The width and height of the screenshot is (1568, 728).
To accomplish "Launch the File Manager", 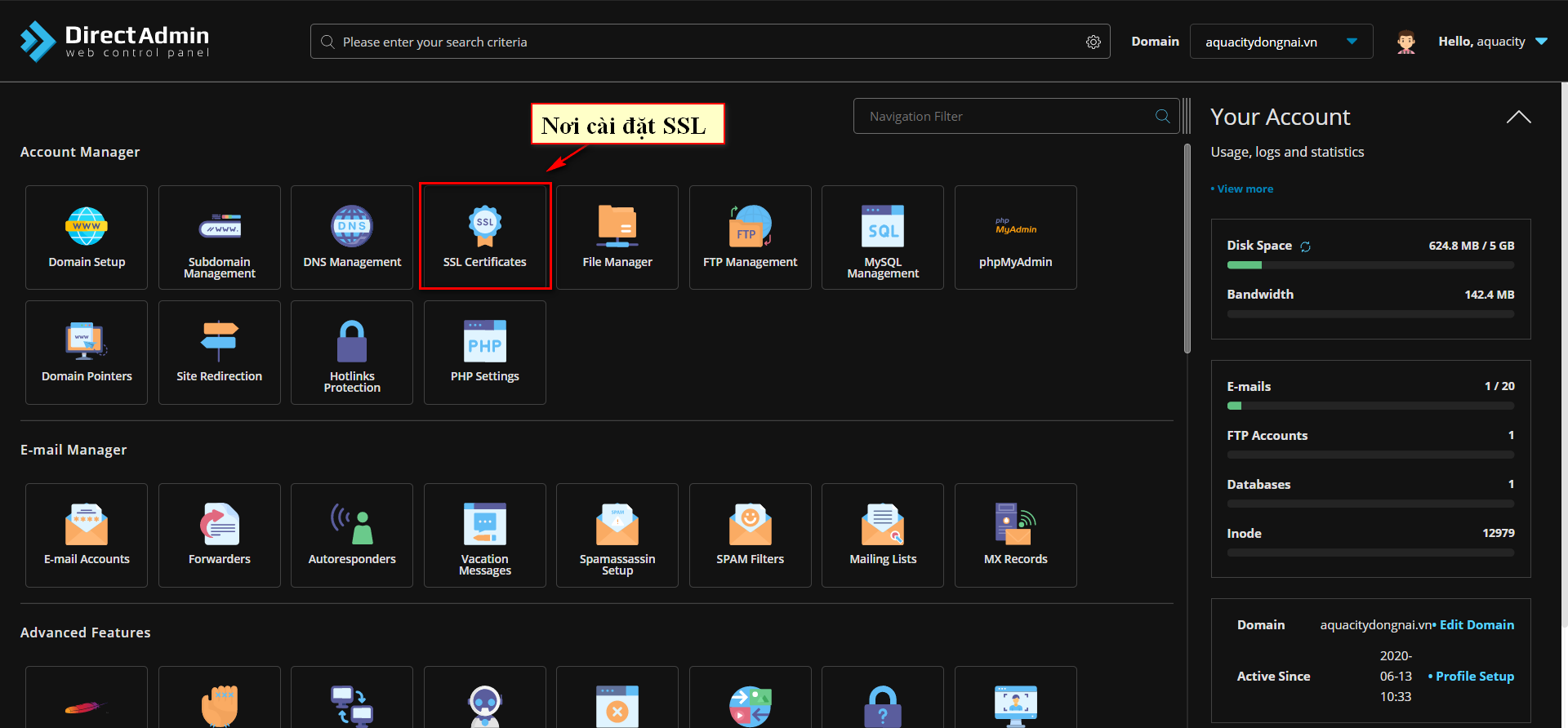I will coord(617,237).
